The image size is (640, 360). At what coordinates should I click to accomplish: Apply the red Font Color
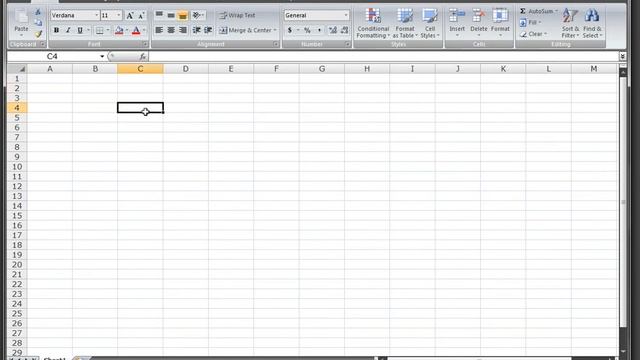(136, 30)
